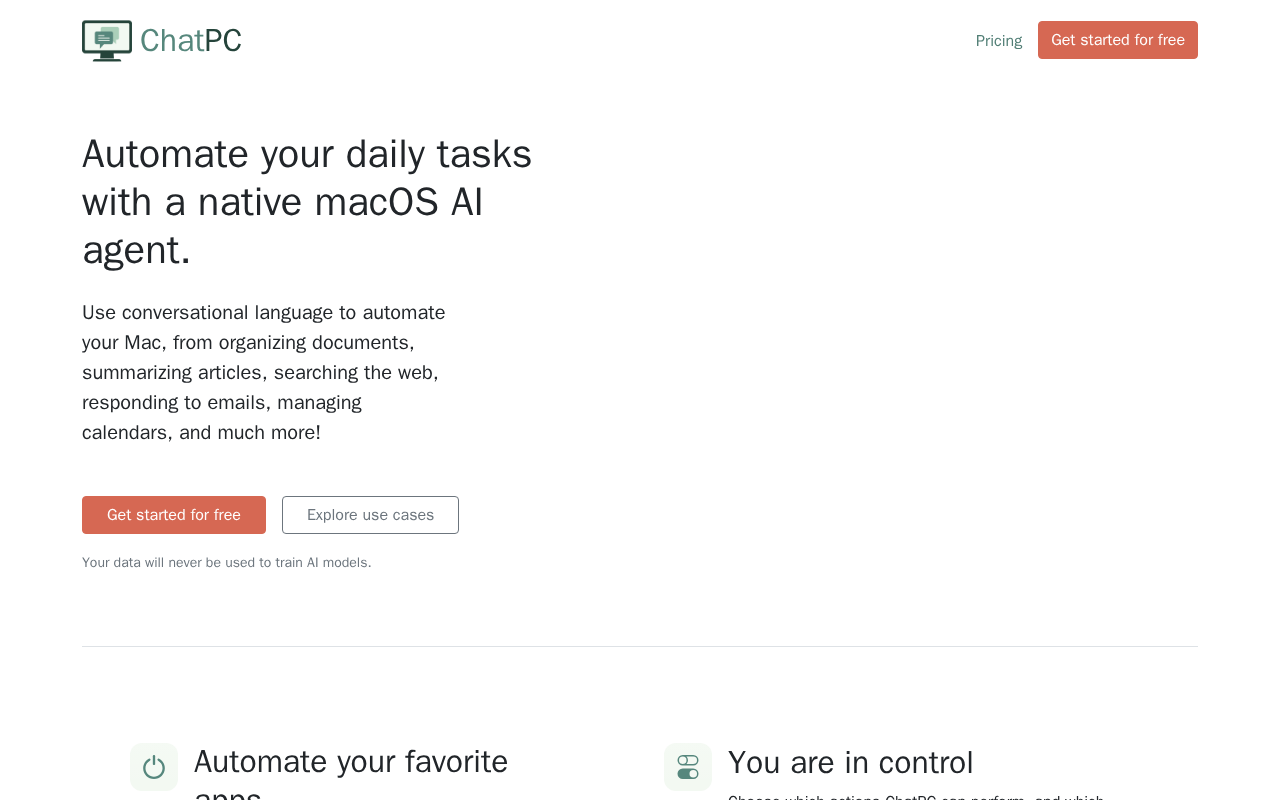Image resolution: width=1280 pixels, height=800 pixels.
Task: Click Get started for free below hero text
Action: coord(174,515)
